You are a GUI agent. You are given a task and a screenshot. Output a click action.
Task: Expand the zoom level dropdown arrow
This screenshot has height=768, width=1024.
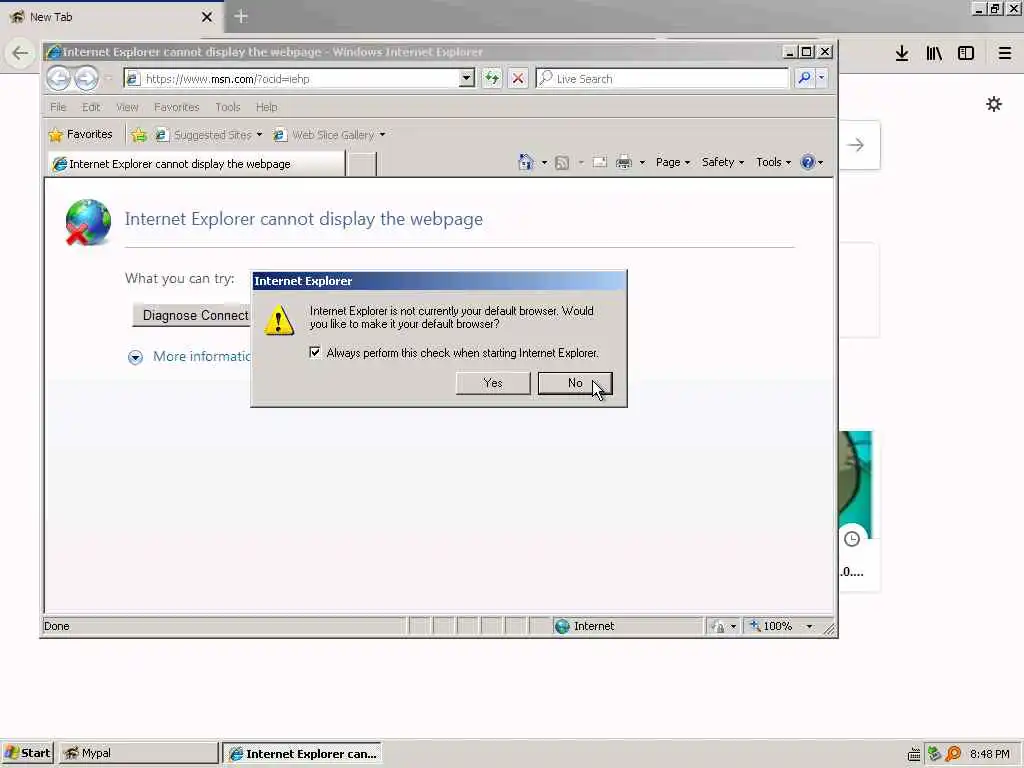click(x=809, y=626)
